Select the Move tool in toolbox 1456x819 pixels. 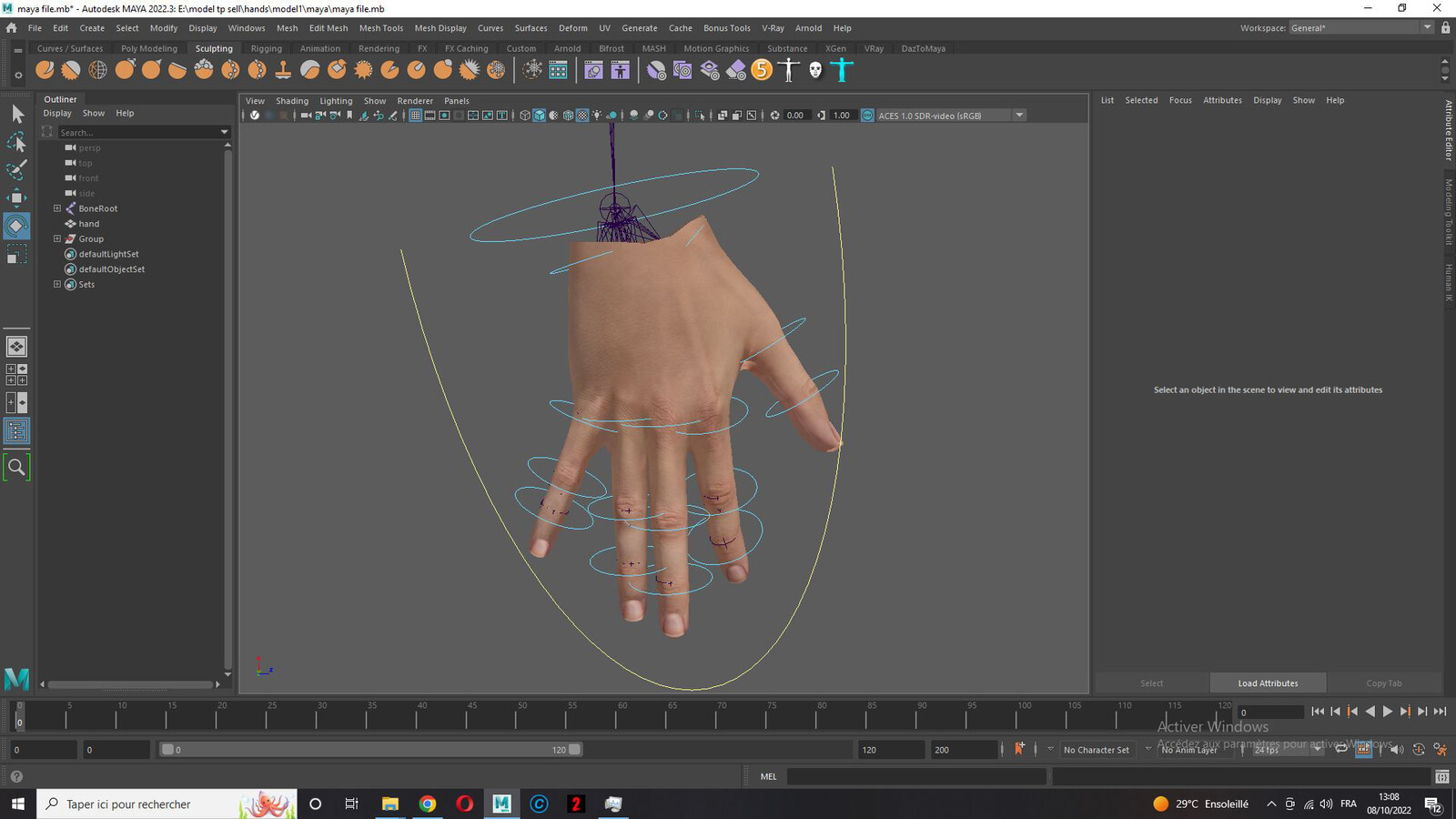[16, 197]
